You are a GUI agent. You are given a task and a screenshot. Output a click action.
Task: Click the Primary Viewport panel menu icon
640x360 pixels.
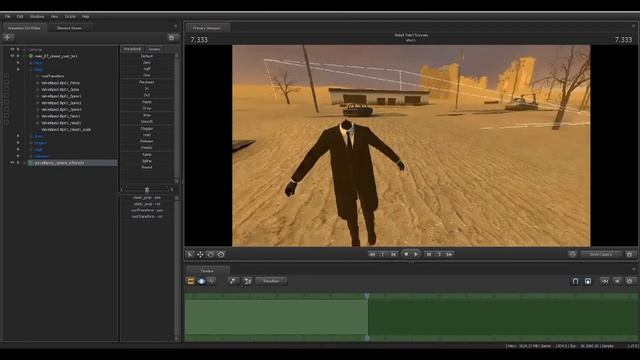(633, 26)
